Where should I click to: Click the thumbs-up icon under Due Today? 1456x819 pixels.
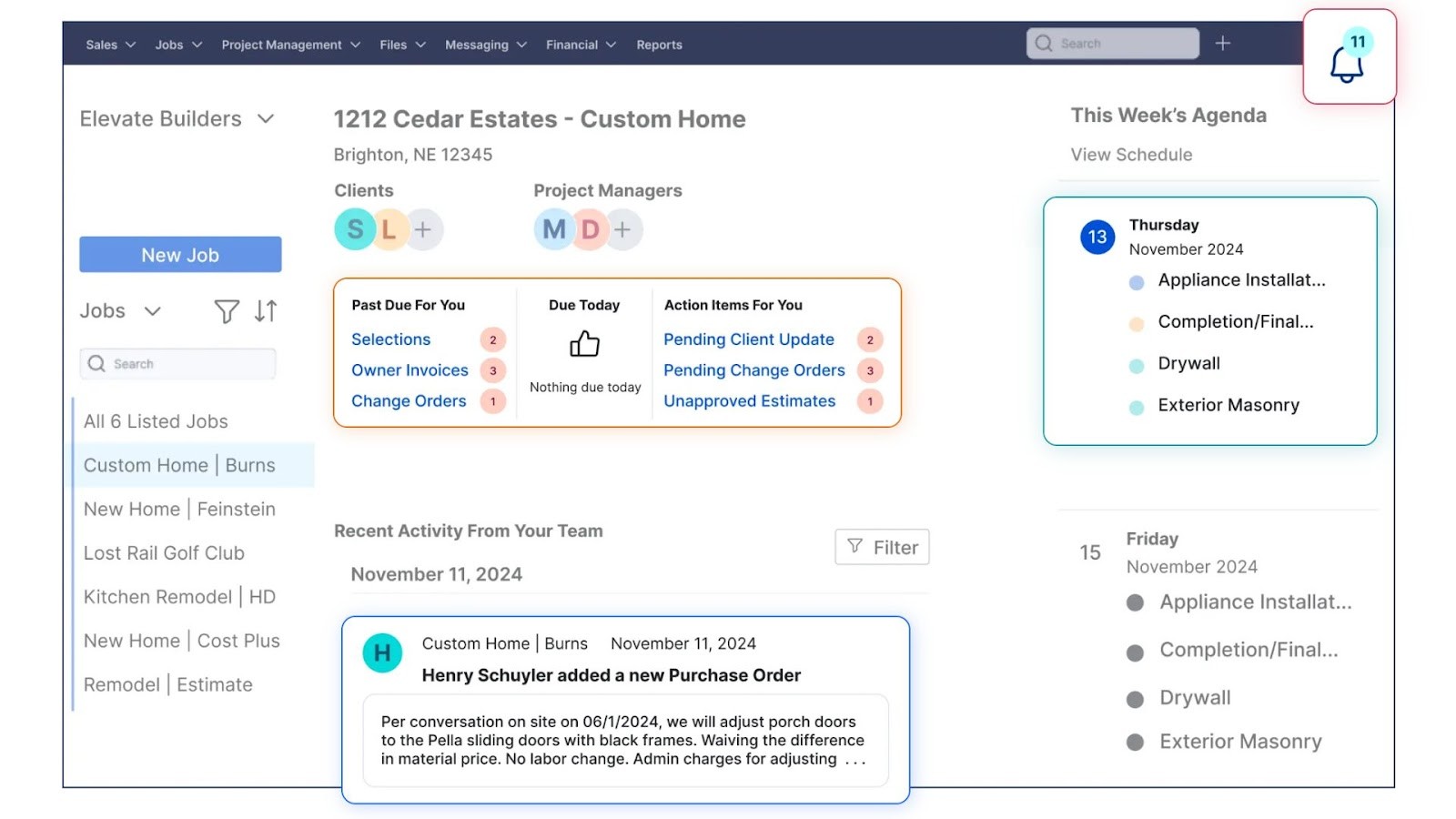tap(583, 345)
